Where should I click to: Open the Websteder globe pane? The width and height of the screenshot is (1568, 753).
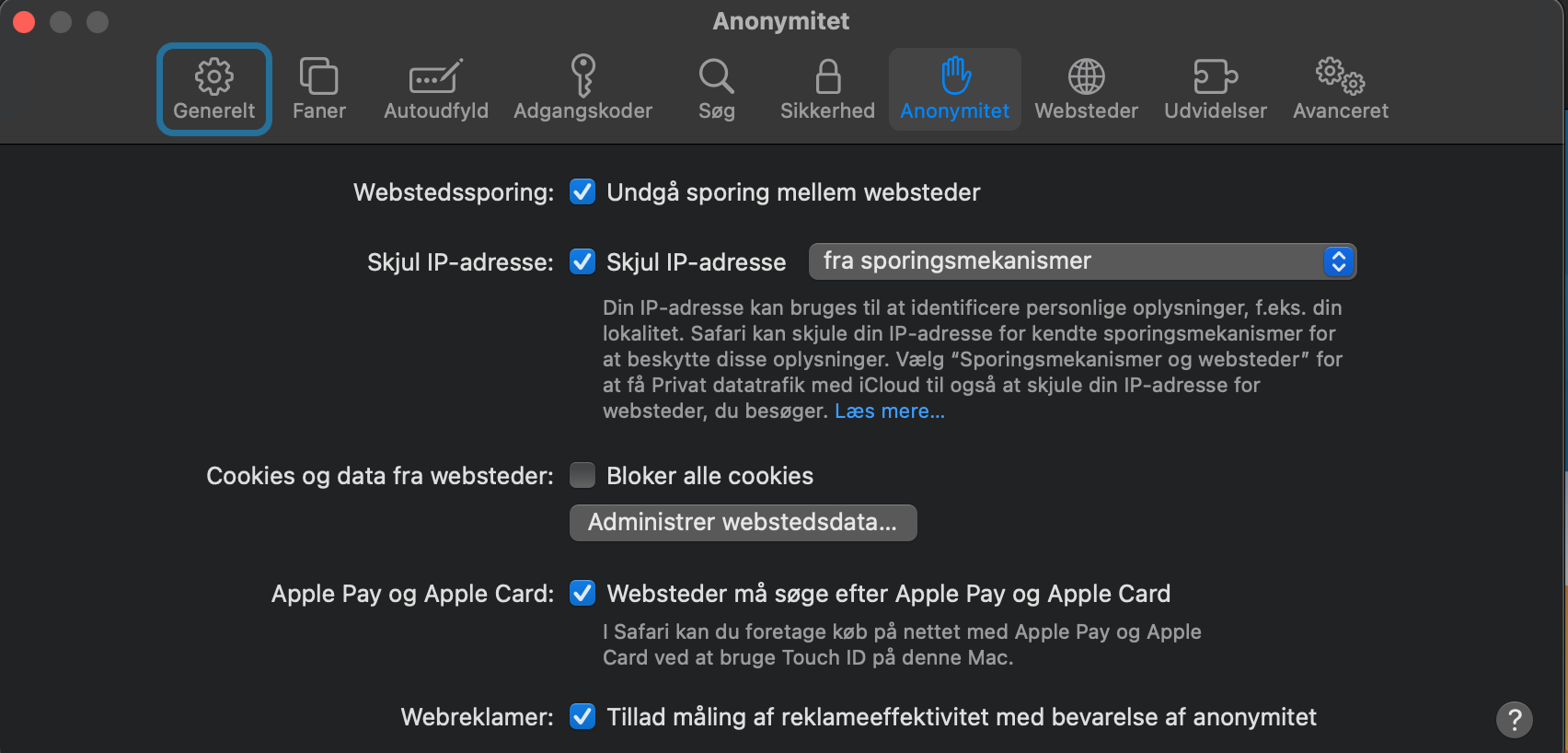[1086, 89]
